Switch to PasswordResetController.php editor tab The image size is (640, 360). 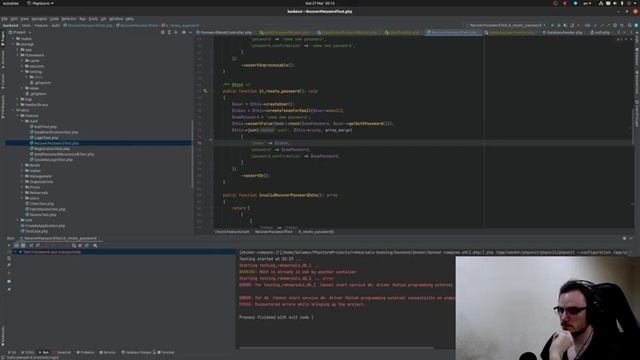[226, 32]
